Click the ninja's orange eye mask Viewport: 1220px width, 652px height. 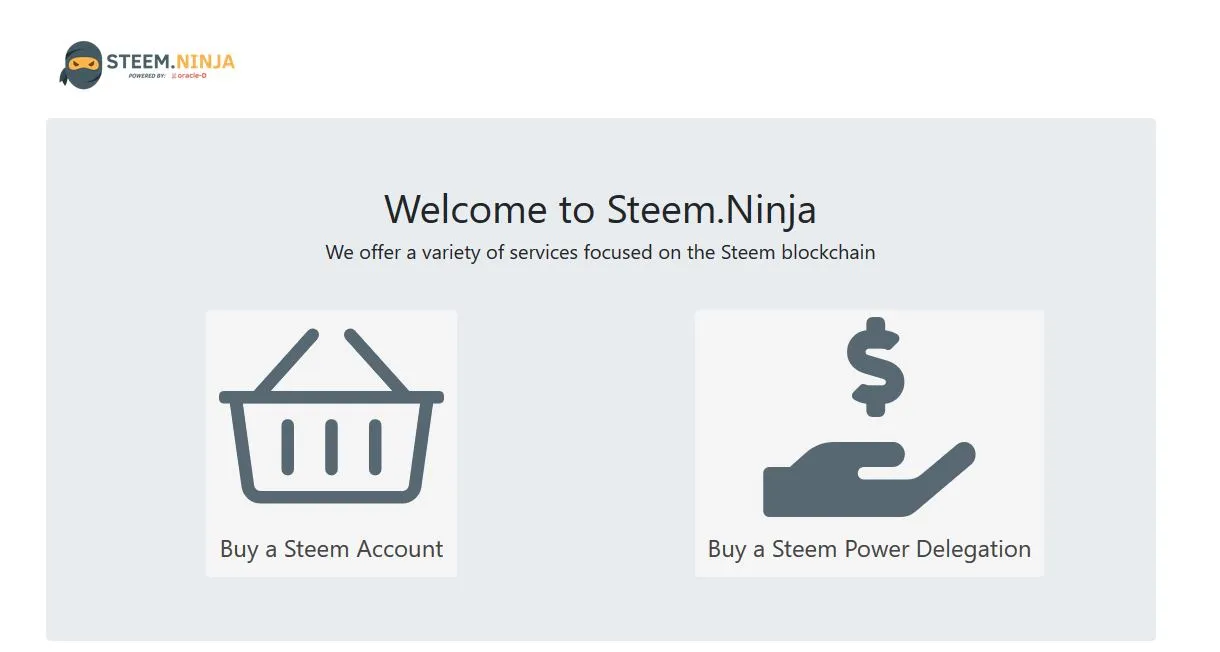pos(83,62)
